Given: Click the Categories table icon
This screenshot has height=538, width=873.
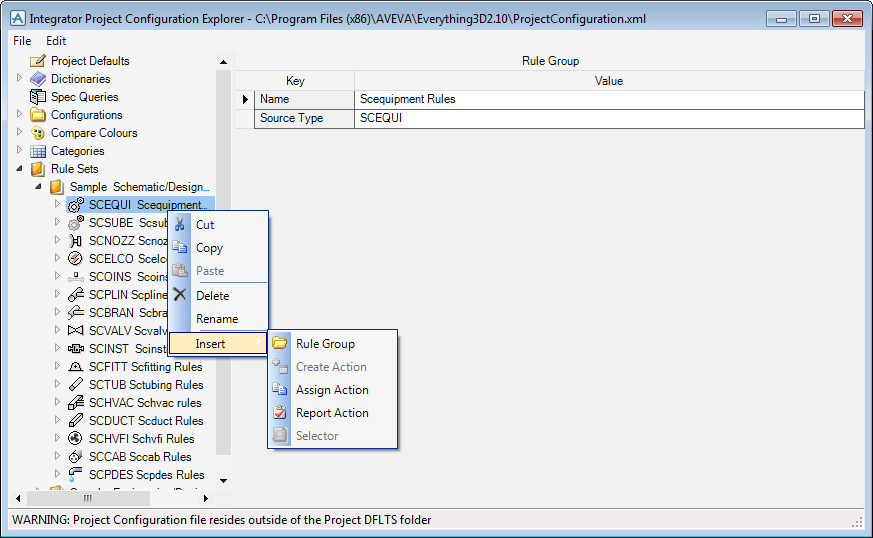Looking at the screenshot, I should click(38, 151).
